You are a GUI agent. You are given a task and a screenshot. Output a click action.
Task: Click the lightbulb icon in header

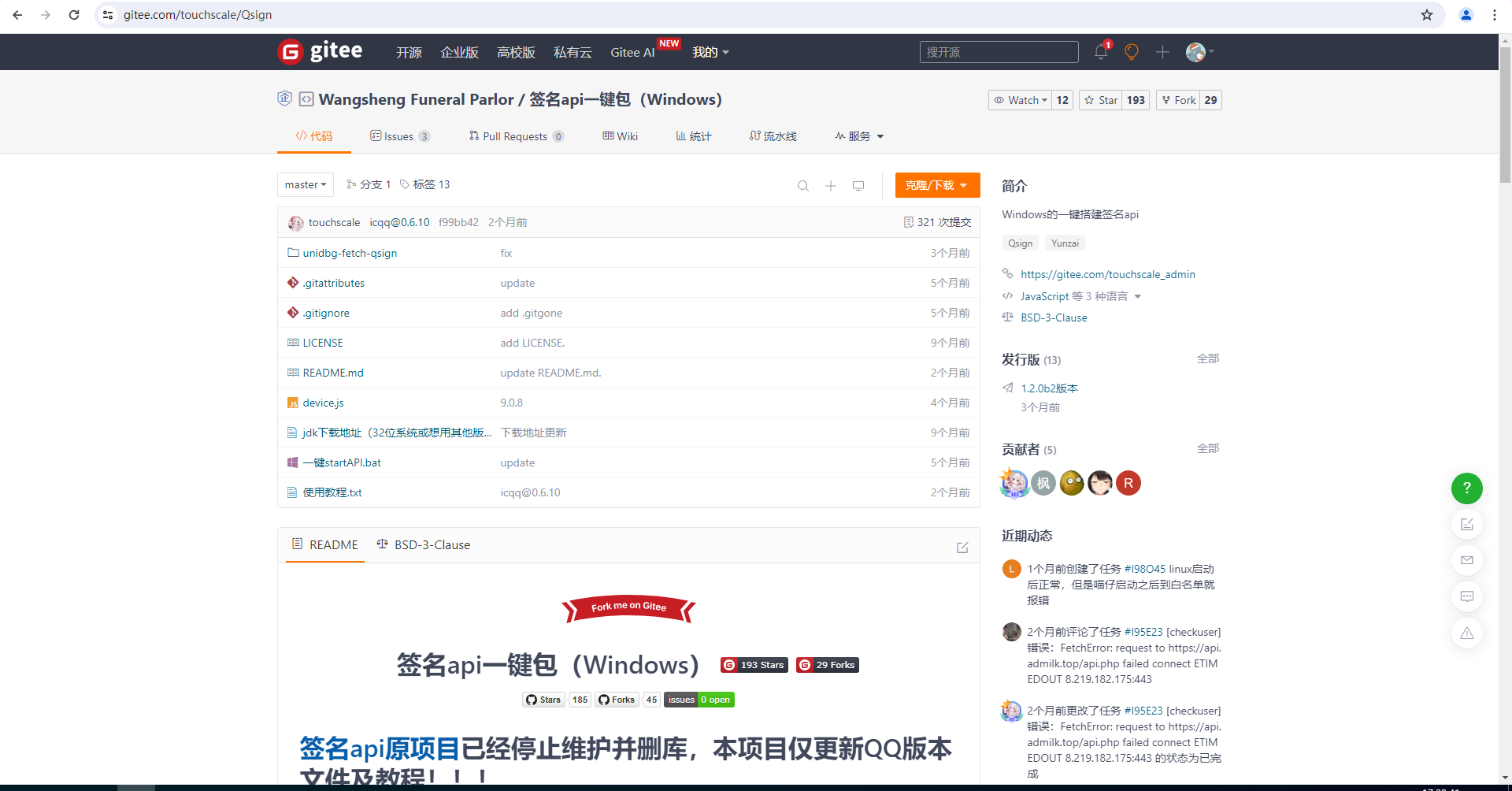(x=1132, y=52)
